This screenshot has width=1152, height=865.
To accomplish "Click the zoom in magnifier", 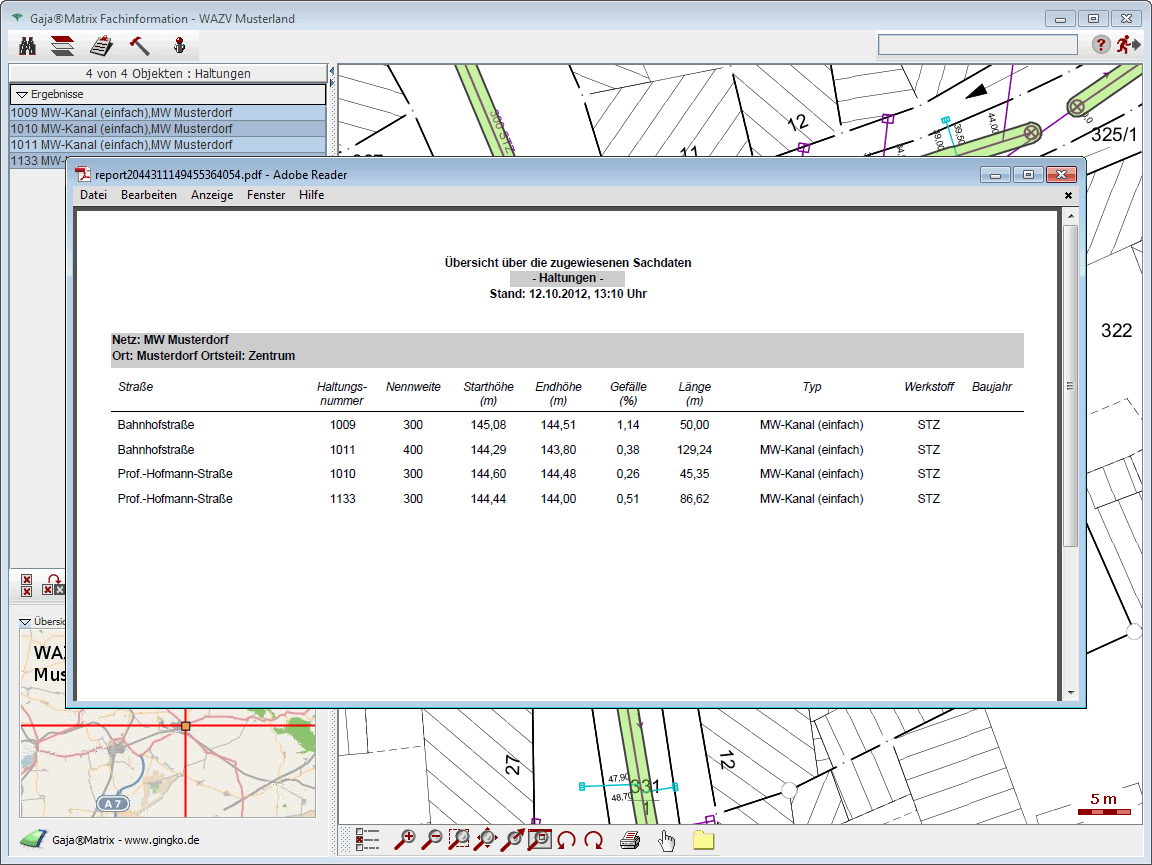I will [405, 840].
